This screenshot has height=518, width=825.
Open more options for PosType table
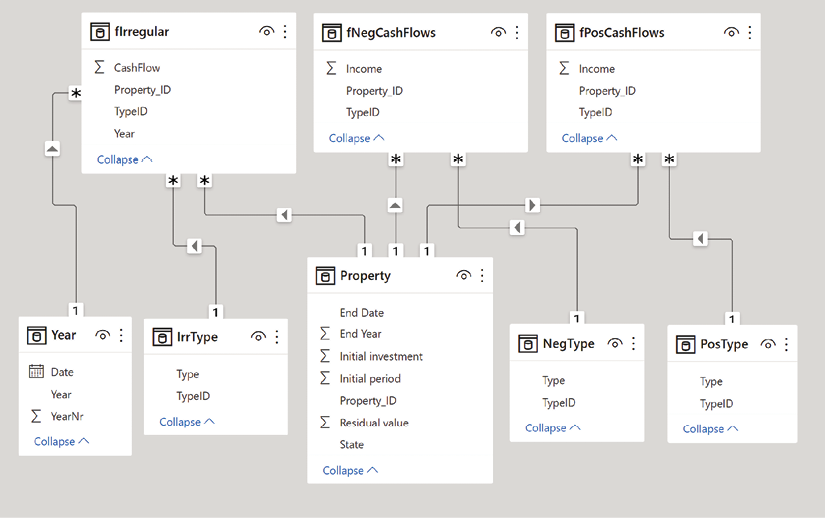click(x=786, y=345)
